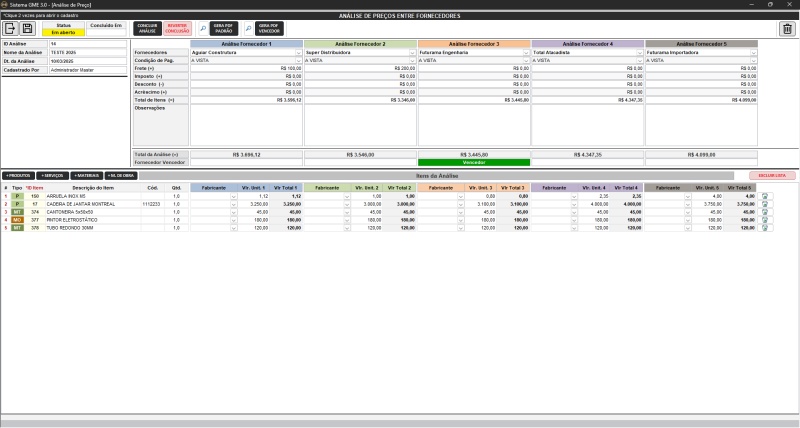Click magnifier icon beside Gera PDF Padrão
The width and height of the screenshot is (800, 428).
tap(204, 29)
